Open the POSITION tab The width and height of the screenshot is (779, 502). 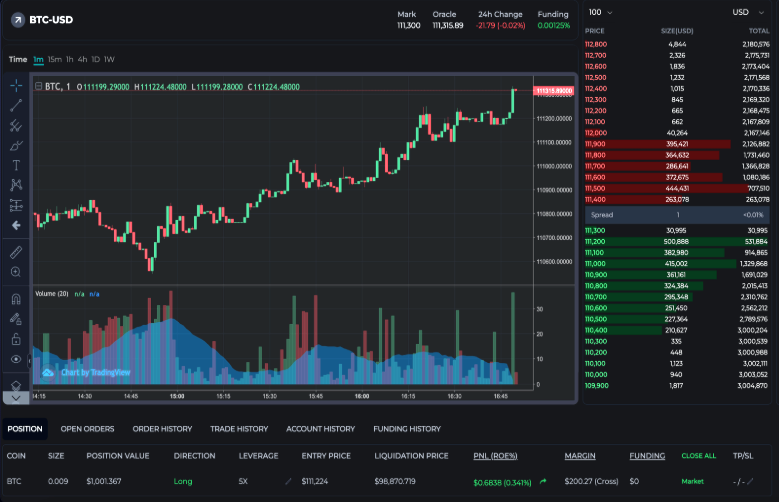tap(25, 429)
